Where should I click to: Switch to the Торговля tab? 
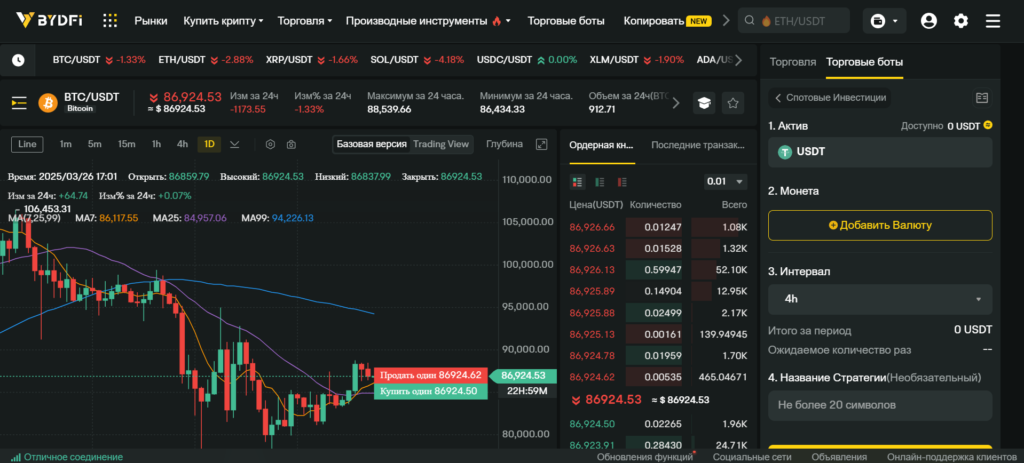coord(793,62)
